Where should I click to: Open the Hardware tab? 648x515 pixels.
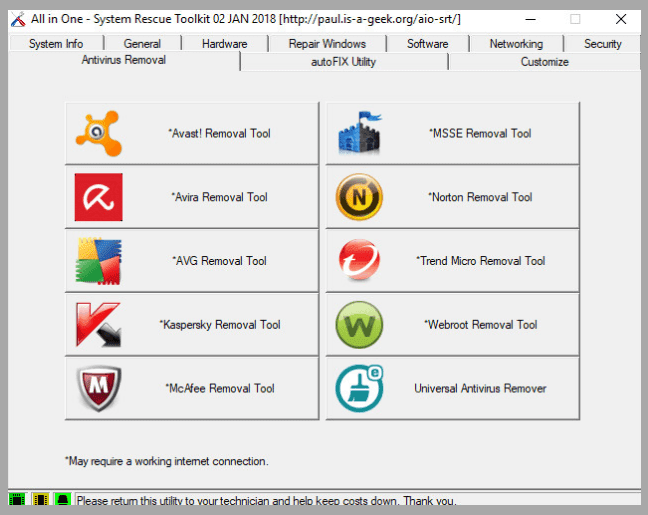point(224,44)
